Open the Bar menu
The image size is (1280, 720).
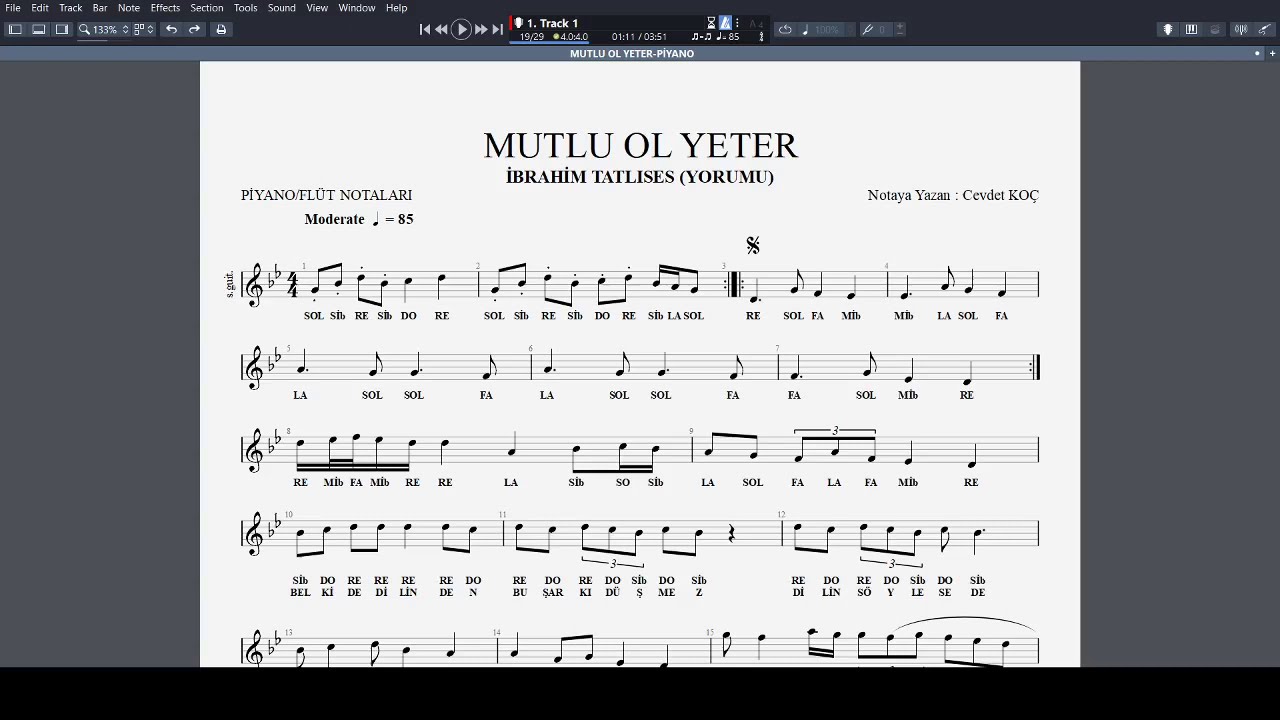[100, 8]
